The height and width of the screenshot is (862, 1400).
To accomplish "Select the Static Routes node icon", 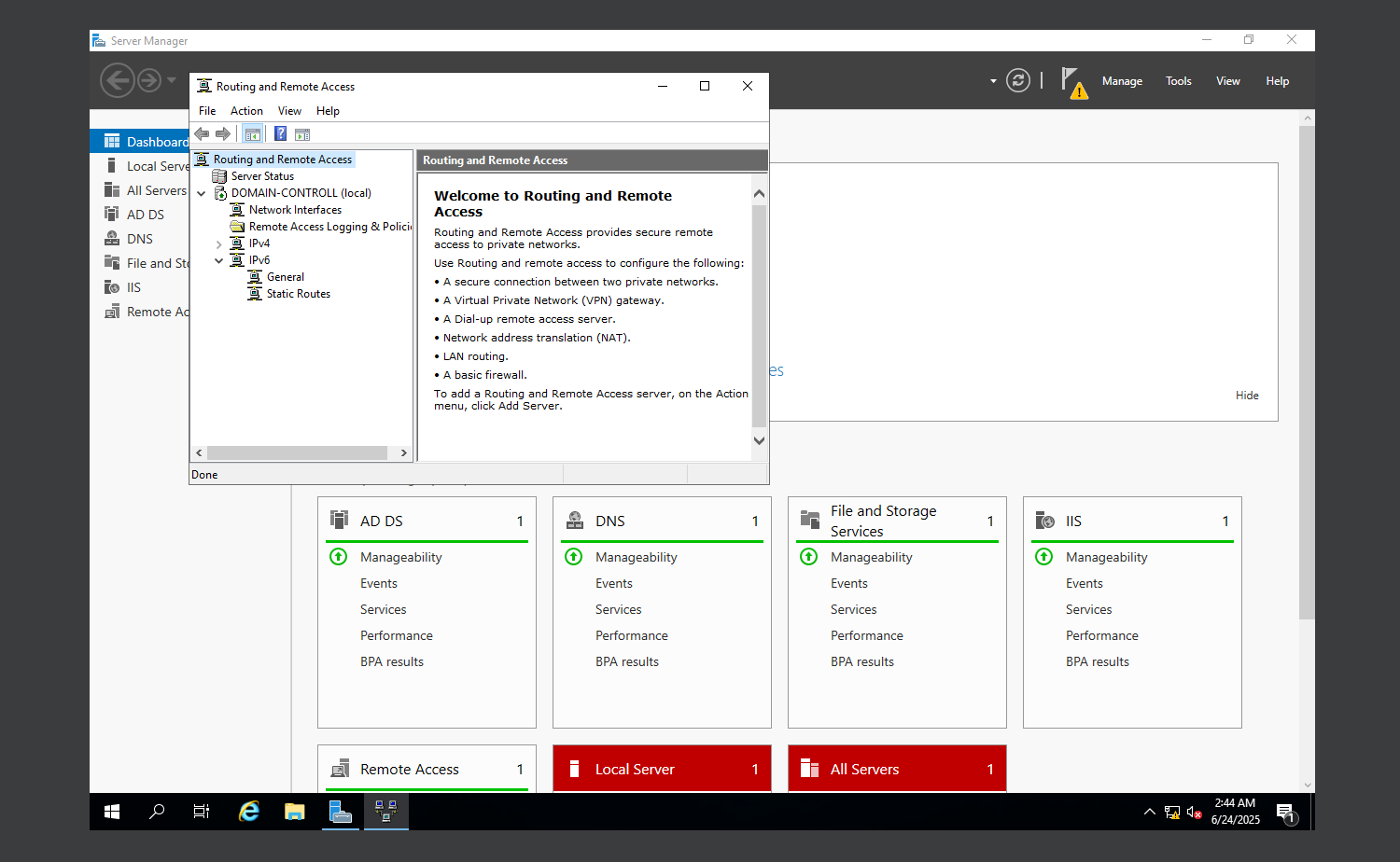I will tap(255, 294).
